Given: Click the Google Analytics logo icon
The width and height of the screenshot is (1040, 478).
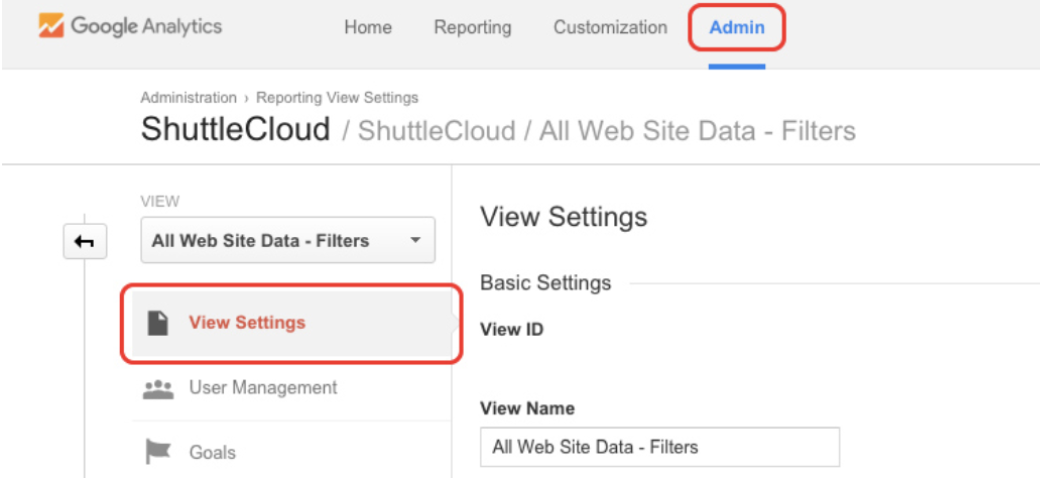Looking at the screenshot, I should click(x=51, y=27).
